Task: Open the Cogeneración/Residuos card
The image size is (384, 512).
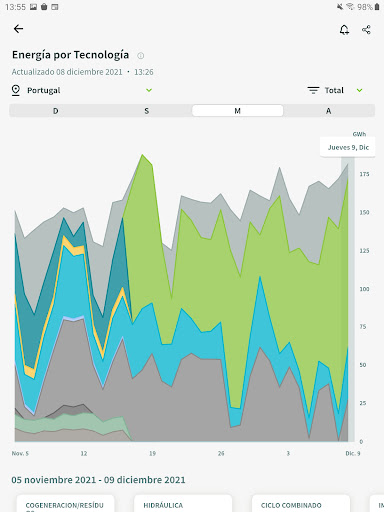Action: pyautogui.click(x=65, y=504)
